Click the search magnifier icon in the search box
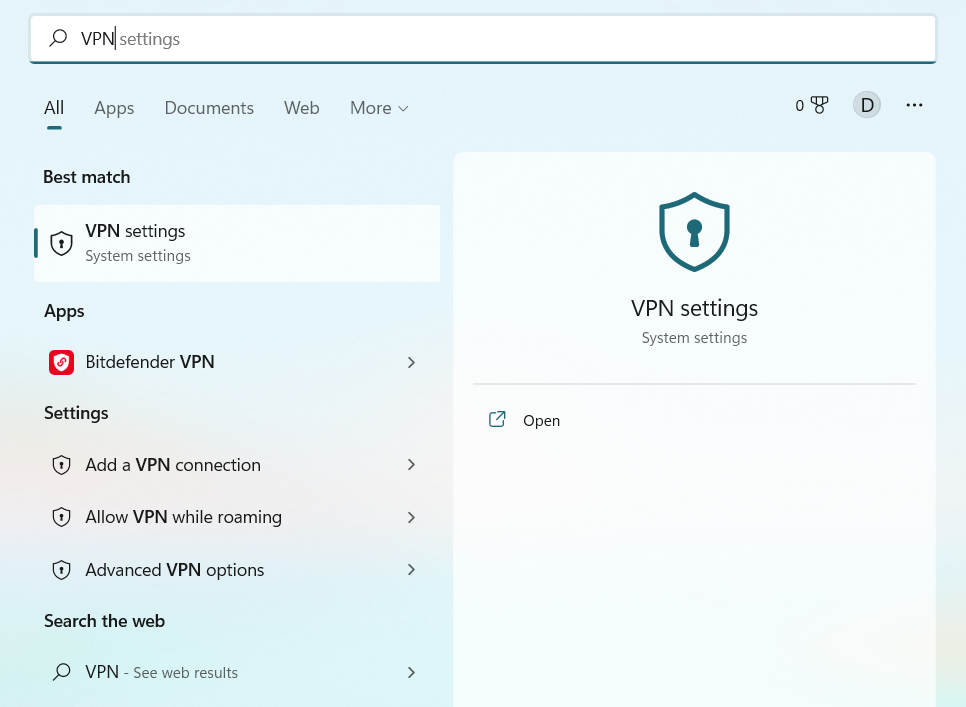Image resolution: width=966 pixels, height=707 pixels. tap(58, 38)
